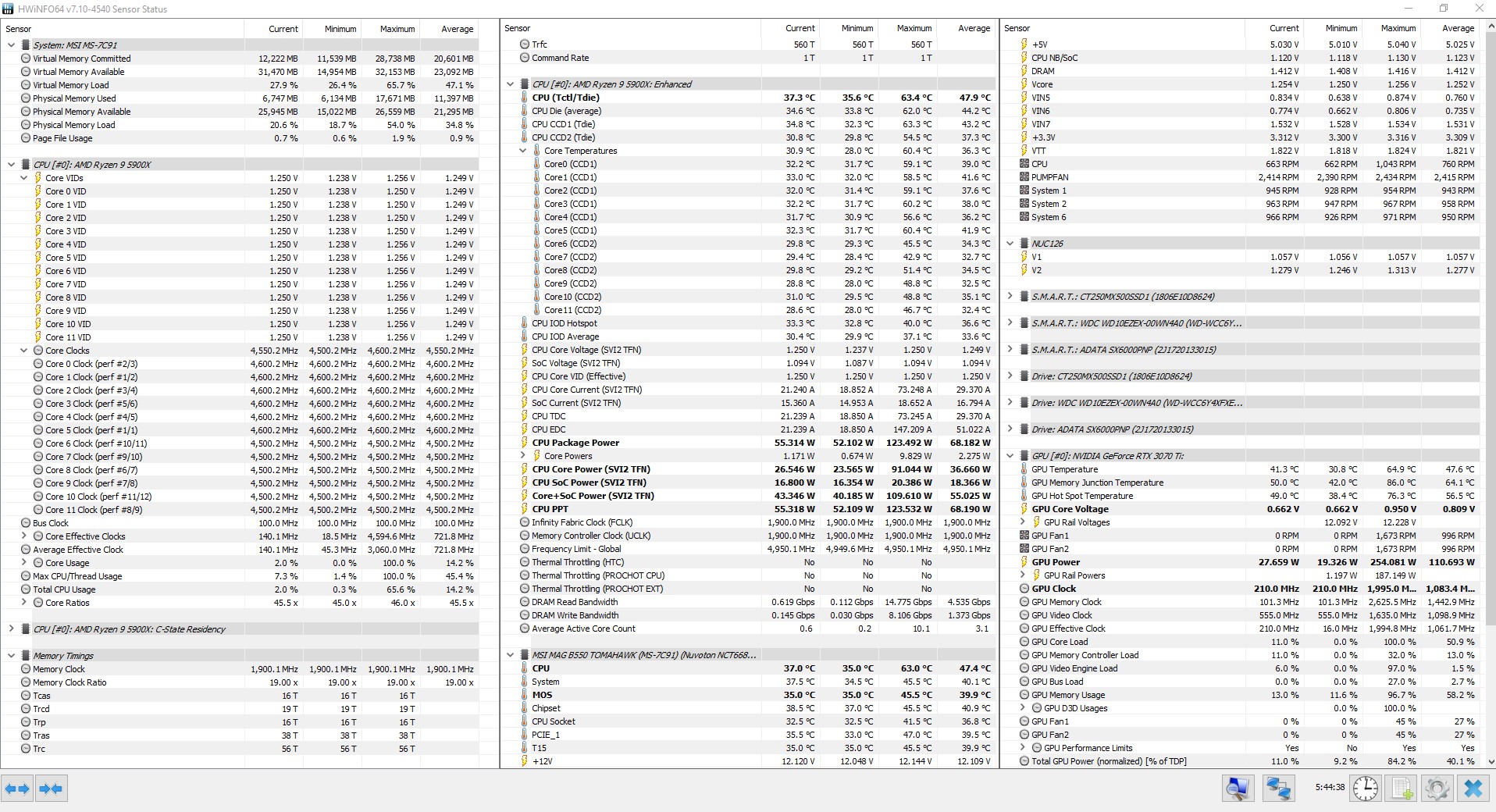Select the GPU Hot Spot Temperature row

[1241, 496]
